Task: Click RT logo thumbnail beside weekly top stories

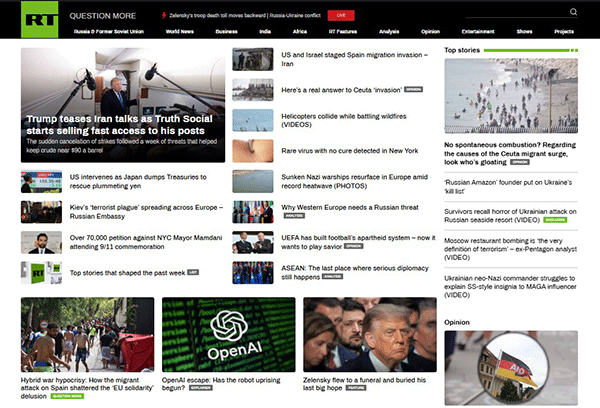Action: pyautogui.click(x=41, y=273)
